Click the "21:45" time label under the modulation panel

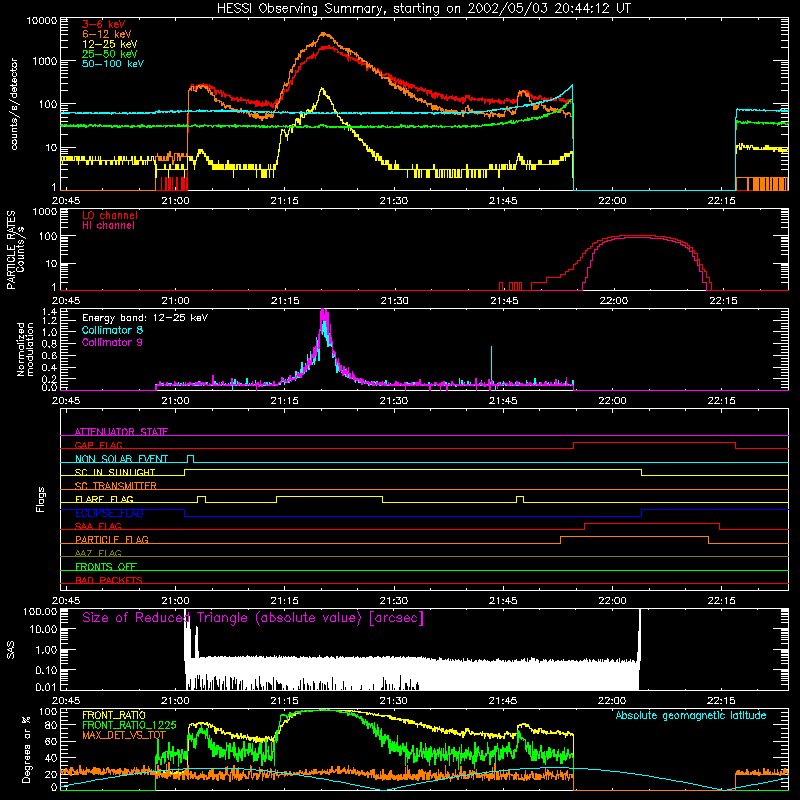(x=503, y=401)
